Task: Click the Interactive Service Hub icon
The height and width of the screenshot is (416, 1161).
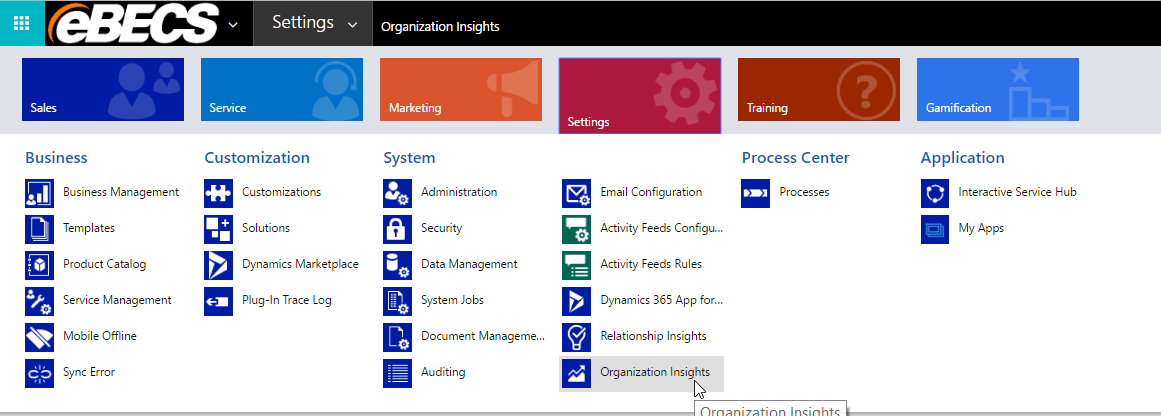Action: tap(935, 192)
